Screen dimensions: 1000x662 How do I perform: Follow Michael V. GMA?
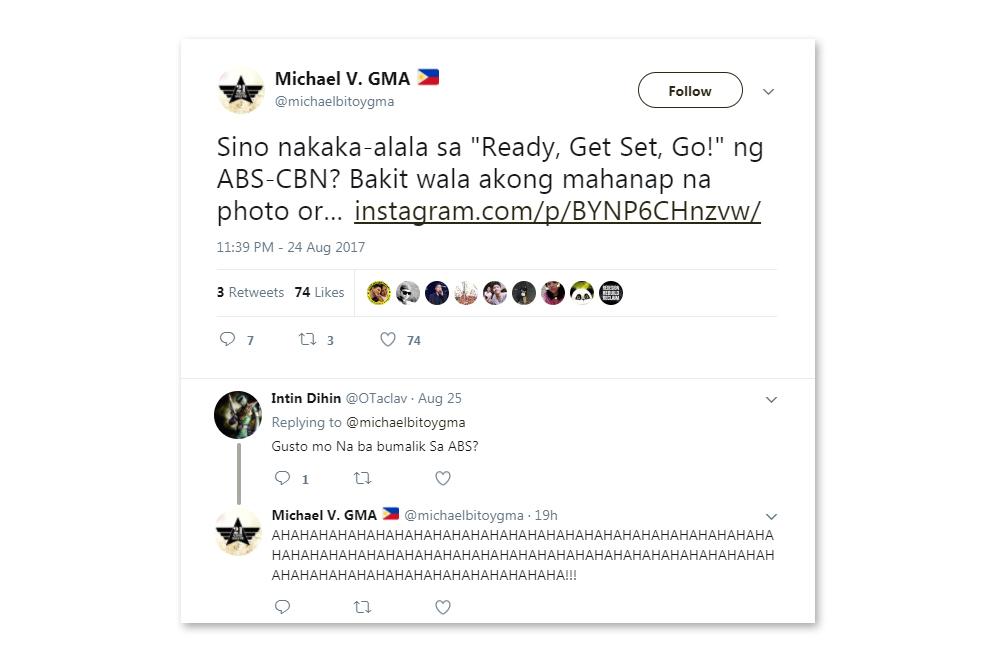pos(690,91)
